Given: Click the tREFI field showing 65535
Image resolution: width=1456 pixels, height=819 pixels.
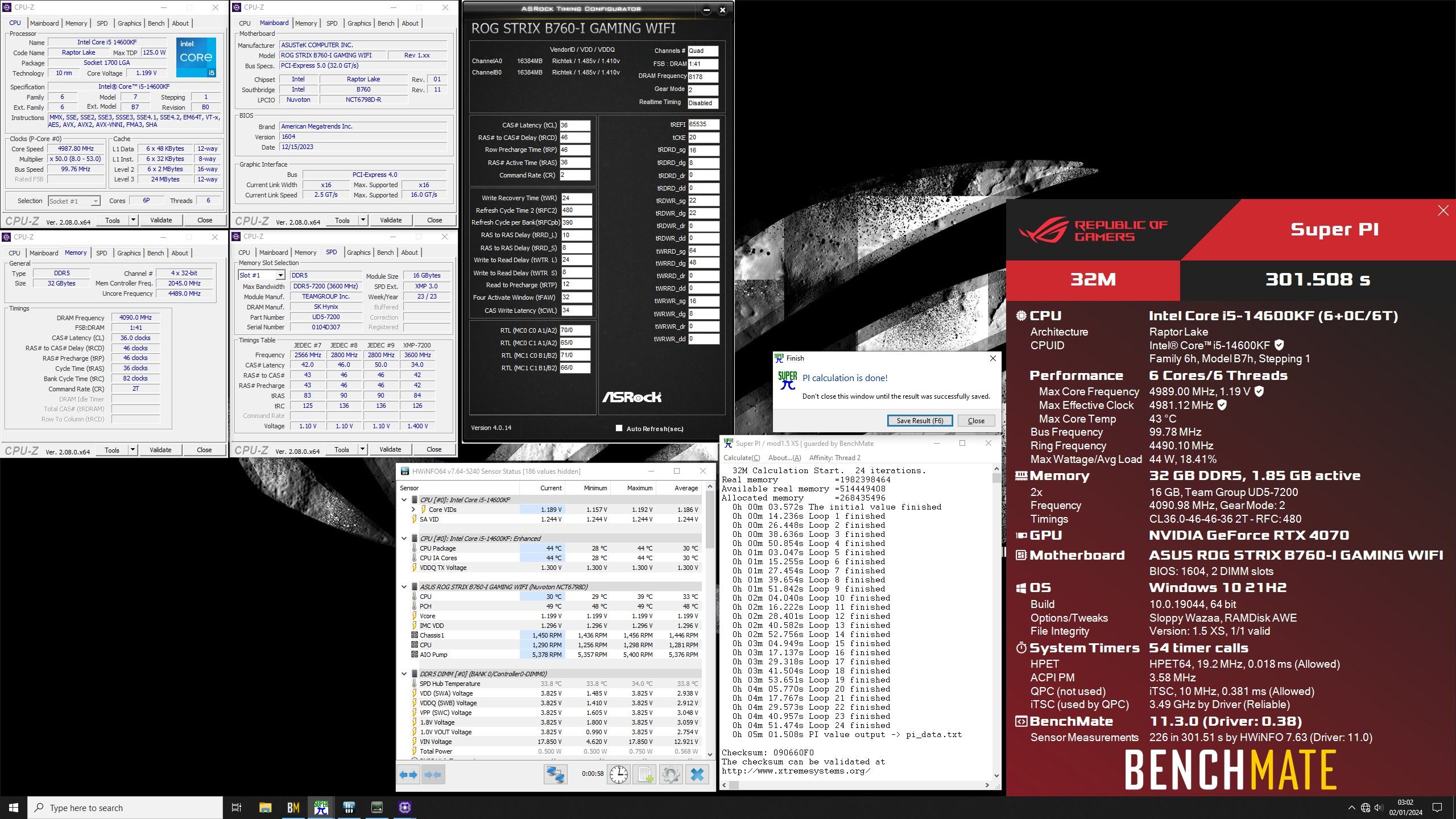Looking at the screenshot, I should click(704, 124).
